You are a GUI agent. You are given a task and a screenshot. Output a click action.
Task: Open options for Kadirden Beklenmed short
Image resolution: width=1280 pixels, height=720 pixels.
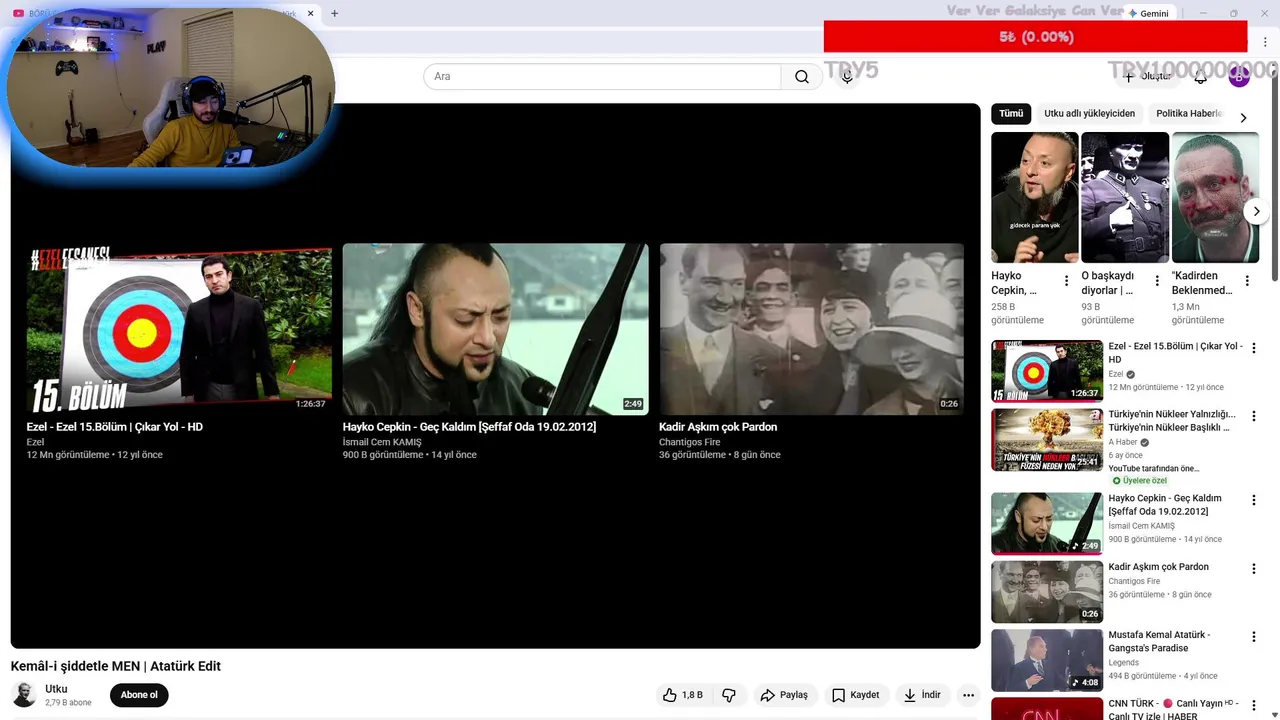[1247, 281]
